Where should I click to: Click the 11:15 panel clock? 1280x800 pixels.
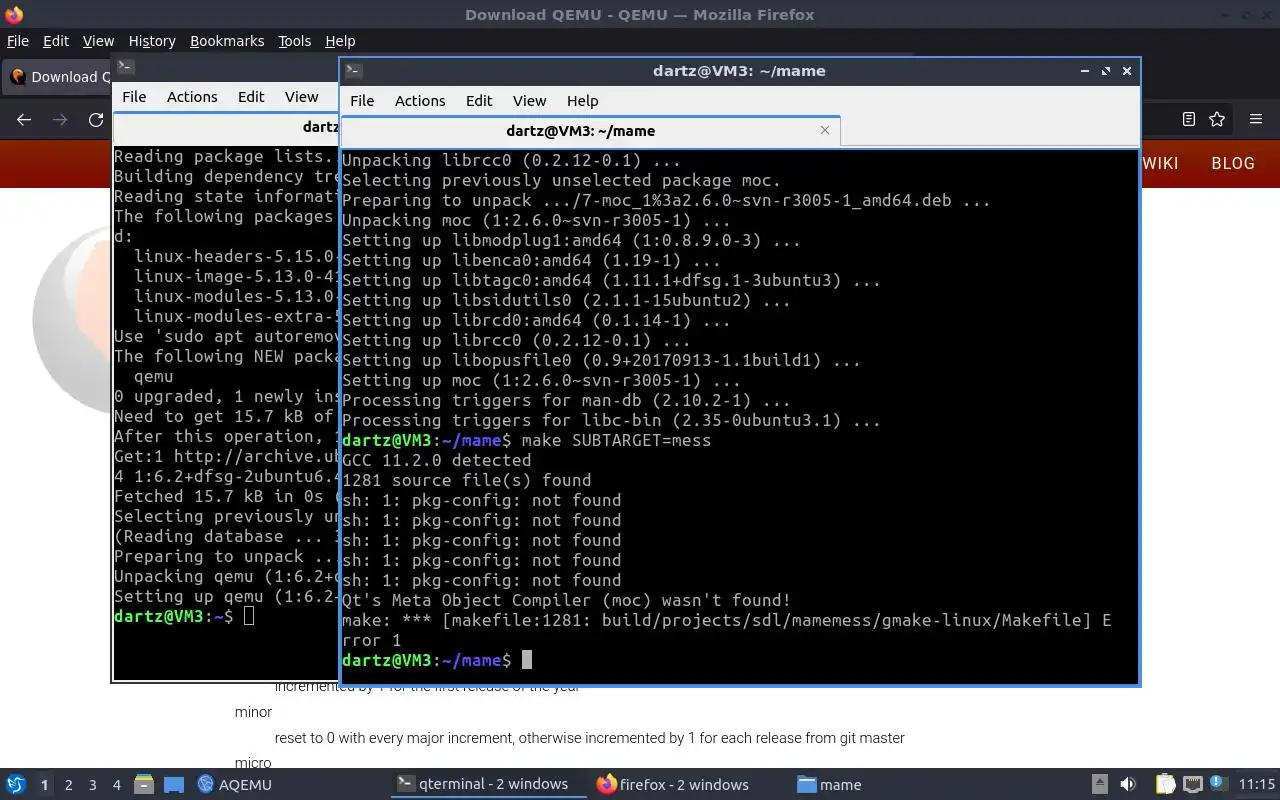(1257, 784)
